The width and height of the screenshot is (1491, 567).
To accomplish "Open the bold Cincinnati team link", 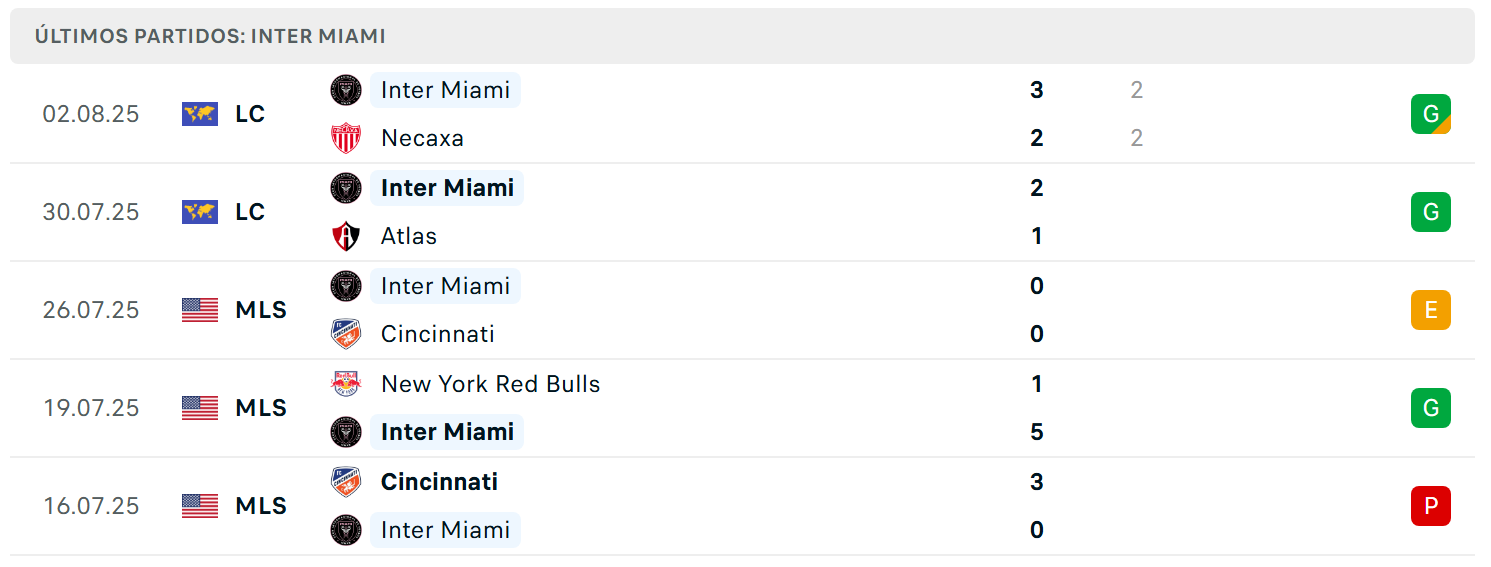I will pyautogui.click(x=439, y=482).
